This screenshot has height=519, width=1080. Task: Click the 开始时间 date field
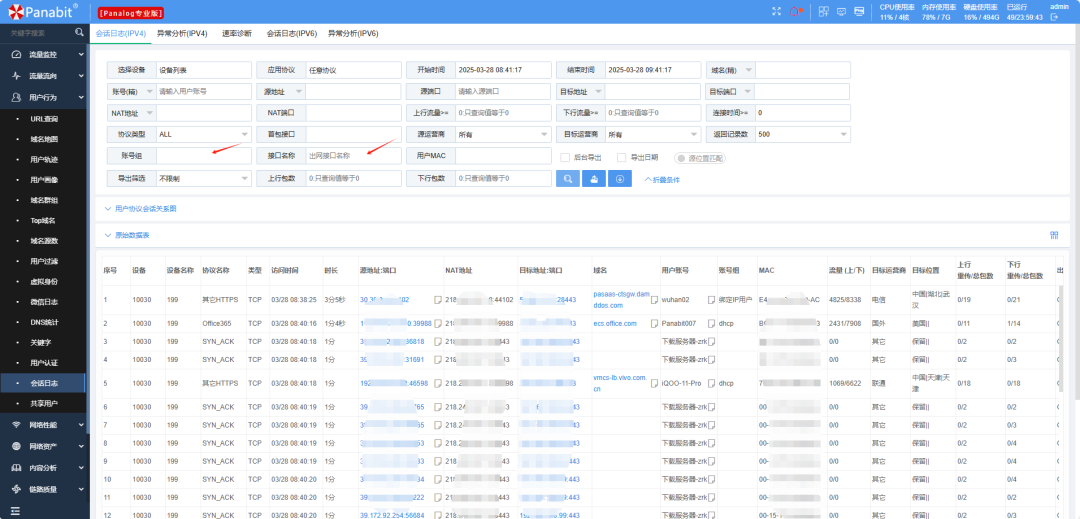pos(503,70)
